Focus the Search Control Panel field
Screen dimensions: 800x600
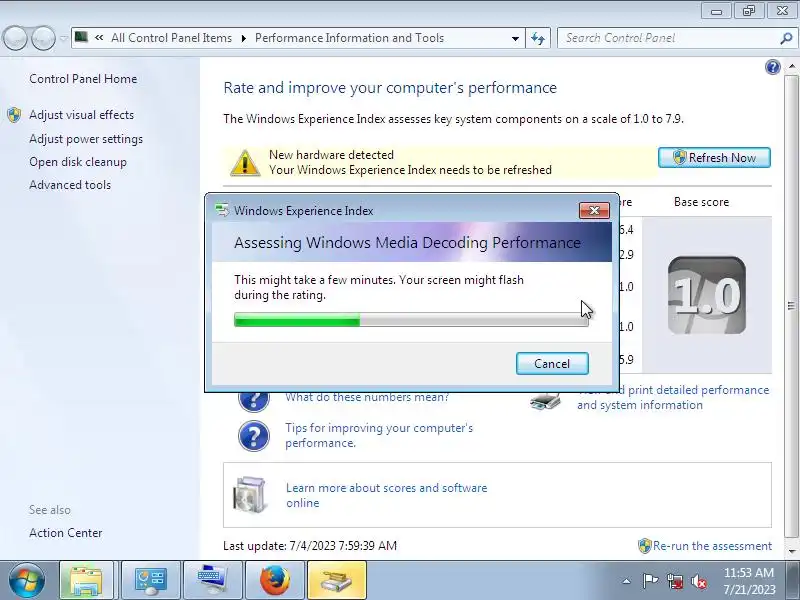pos(668,38)
